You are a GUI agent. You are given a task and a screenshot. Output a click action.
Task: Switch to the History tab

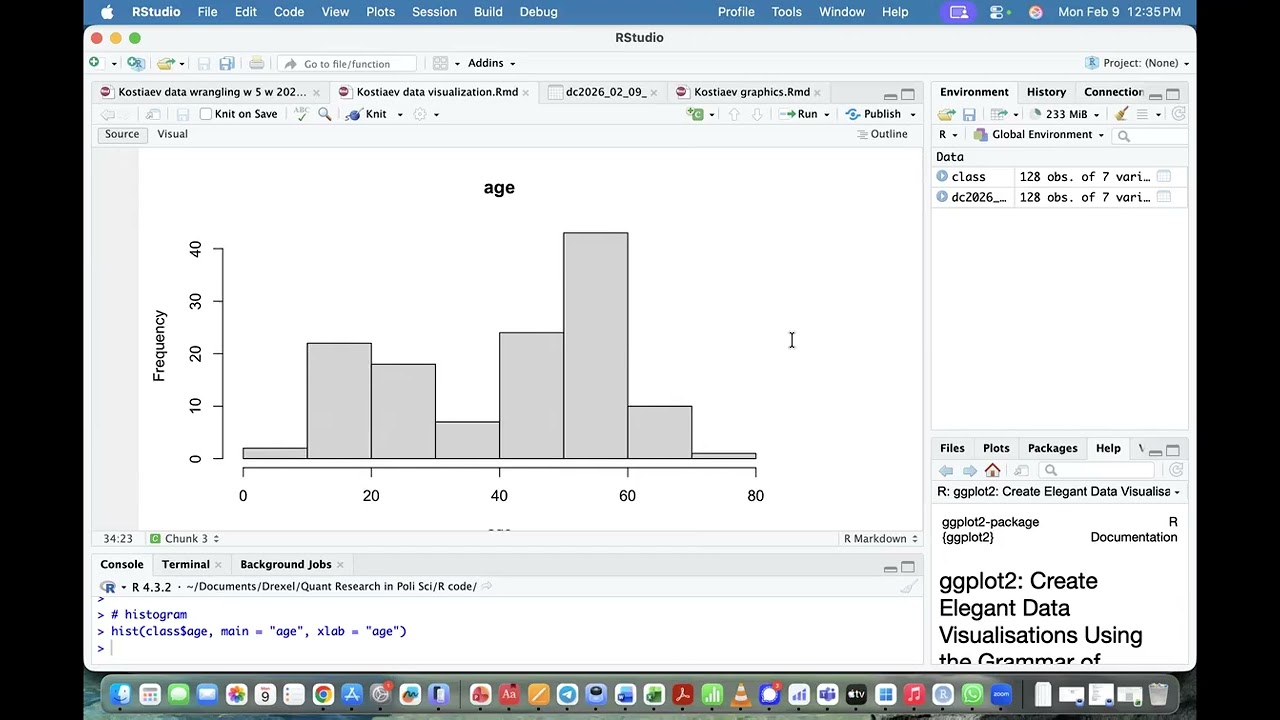pyautogui.click(x=1046, y=92)
